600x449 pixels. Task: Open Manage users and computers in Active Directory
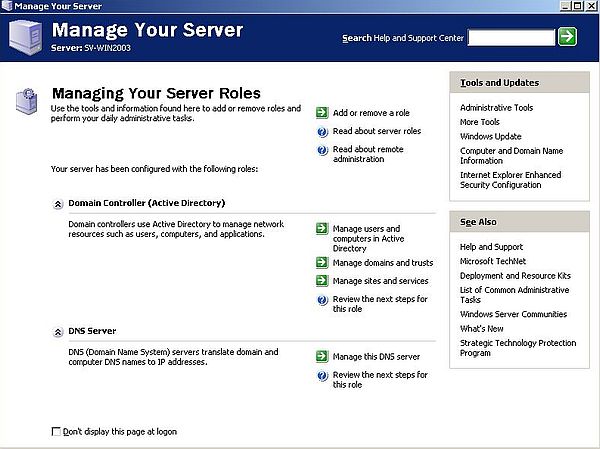click(368, 238)
